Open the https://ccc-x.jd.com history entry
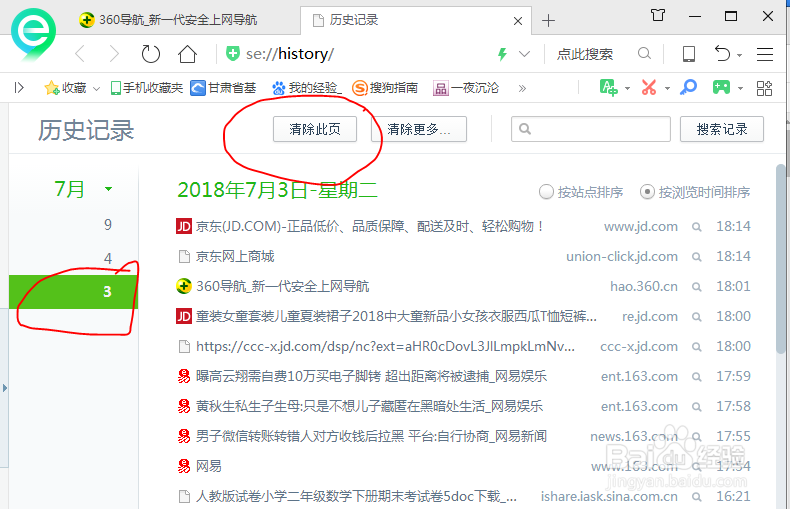Image resolution: width=790 pixels, height=509 pixels. (385, 347)
